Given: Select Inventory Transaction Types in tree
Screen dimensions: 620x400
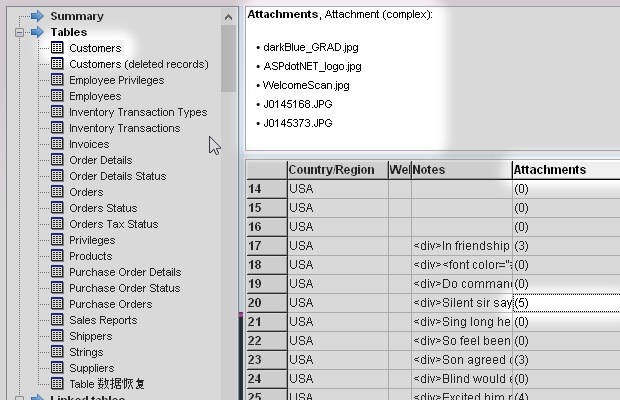Looking at the screenshot, I should tap(137, 112).
